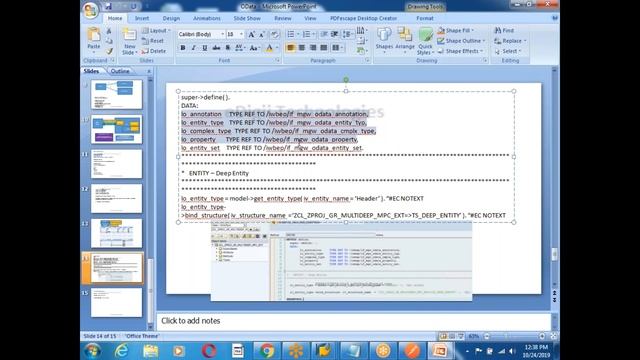Click the Copy icon
Viewport: 640px width, 360px height.
109,41
